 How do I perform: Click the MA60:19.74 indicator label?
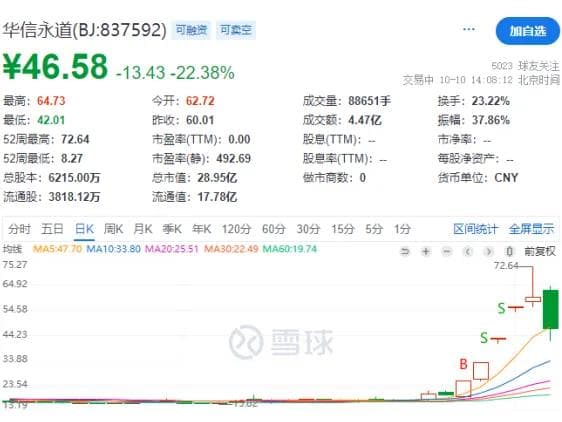tap(290, 248)
